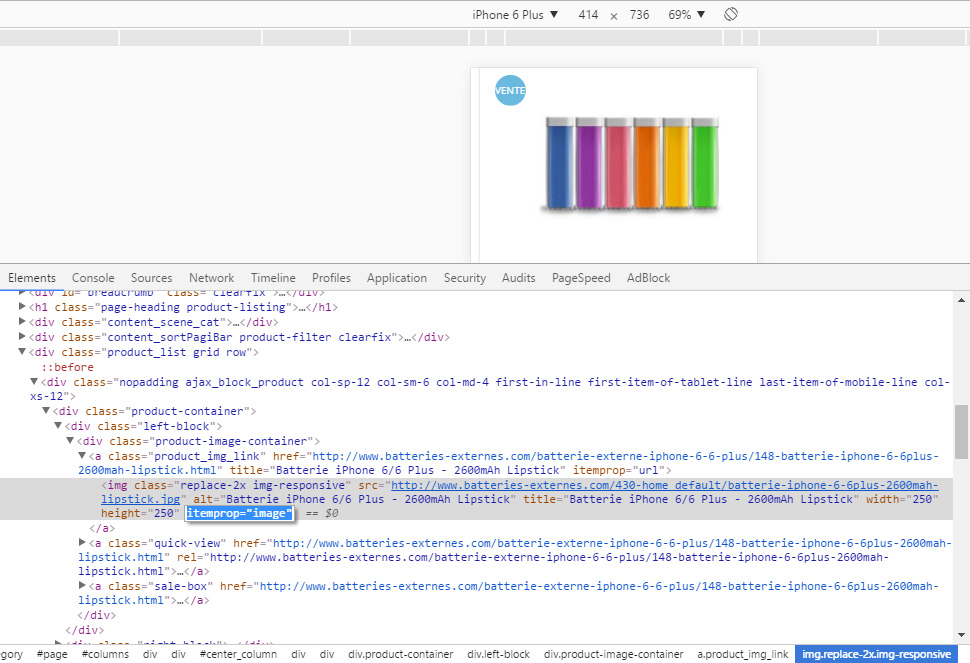Select a.product_img_link in the breadcrumb
The image size is (970, 663).
743,654
